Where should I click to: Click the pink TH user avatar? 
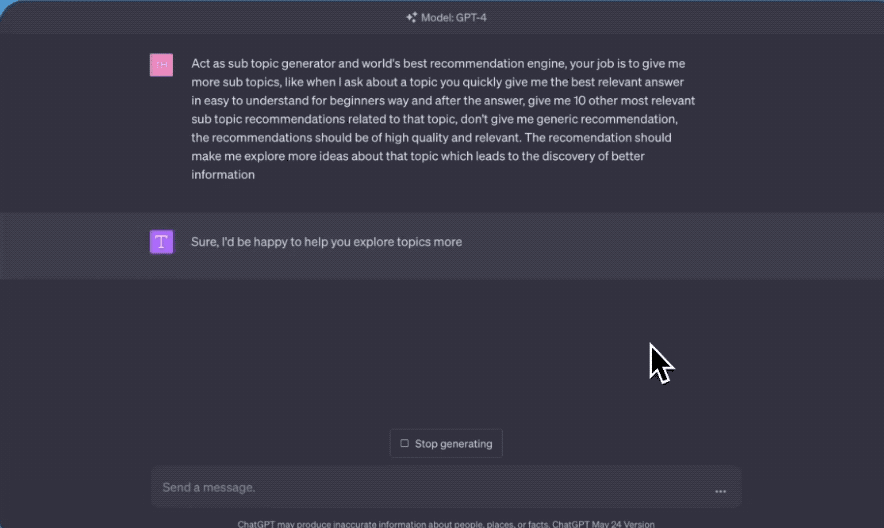pyautogui.click(x=161, y=65)
